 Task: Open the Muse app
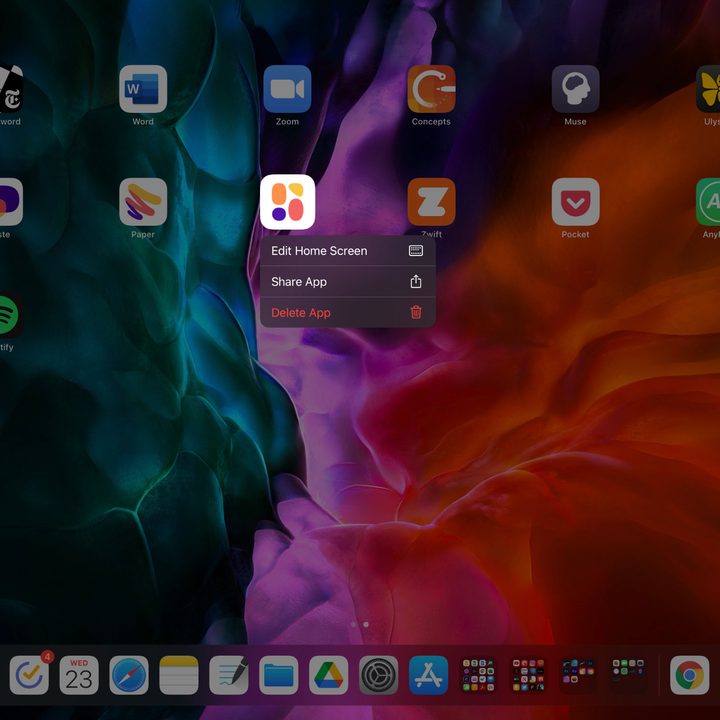(575, 89)
